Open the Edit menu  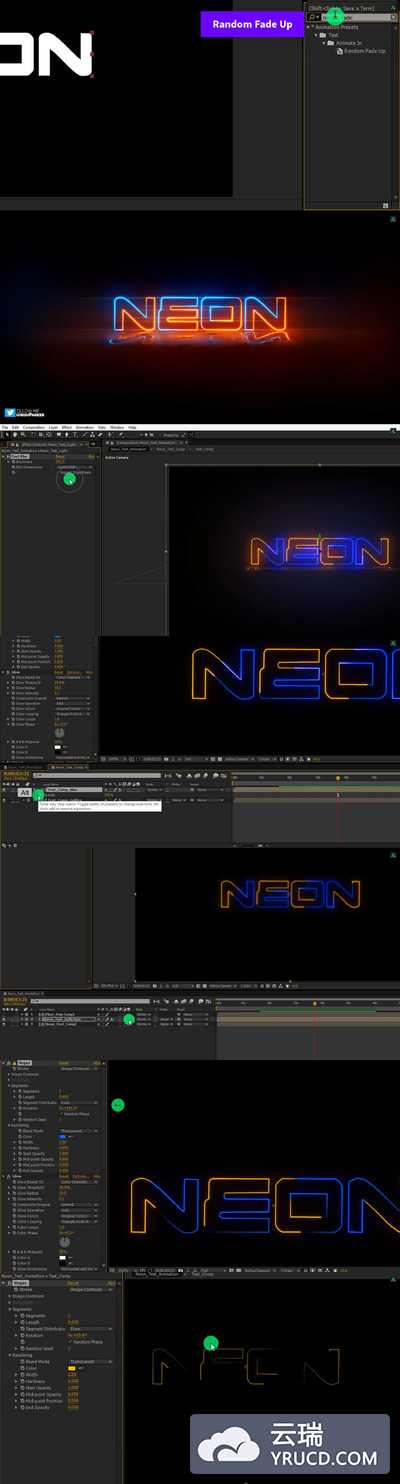tap(15, 427)
